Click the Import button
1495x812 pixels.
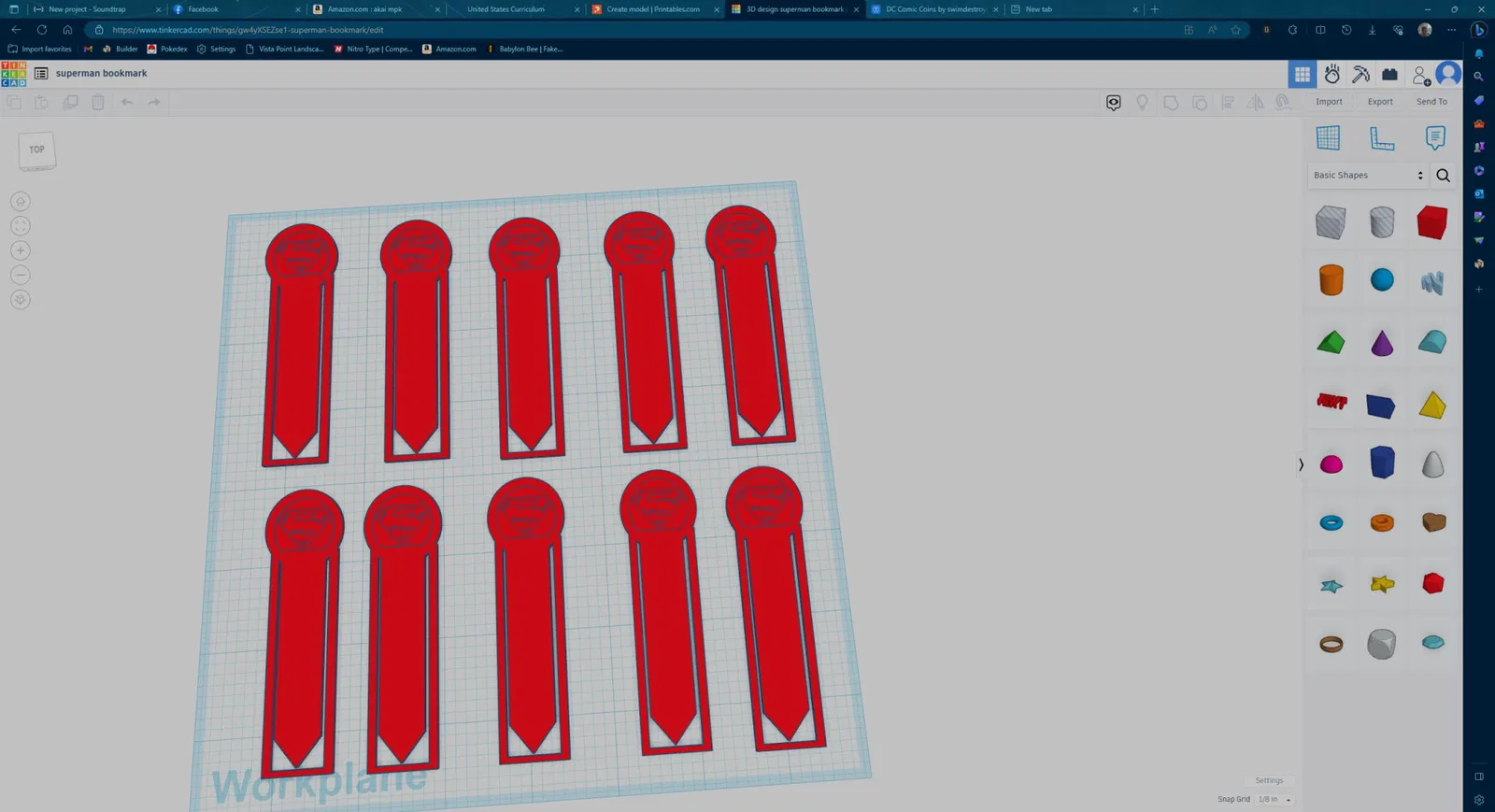(1329, 102)
